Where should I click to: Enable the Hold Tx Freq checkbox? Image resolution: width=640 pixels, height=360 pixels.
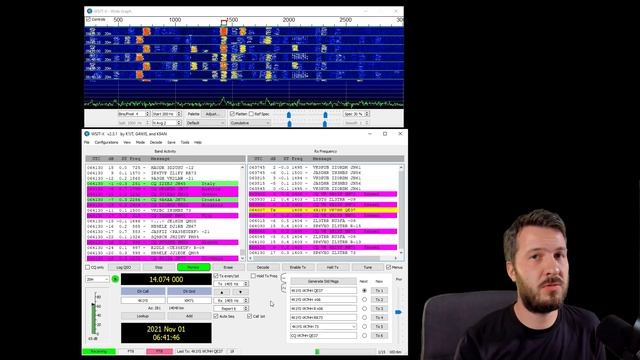(253, 276)
